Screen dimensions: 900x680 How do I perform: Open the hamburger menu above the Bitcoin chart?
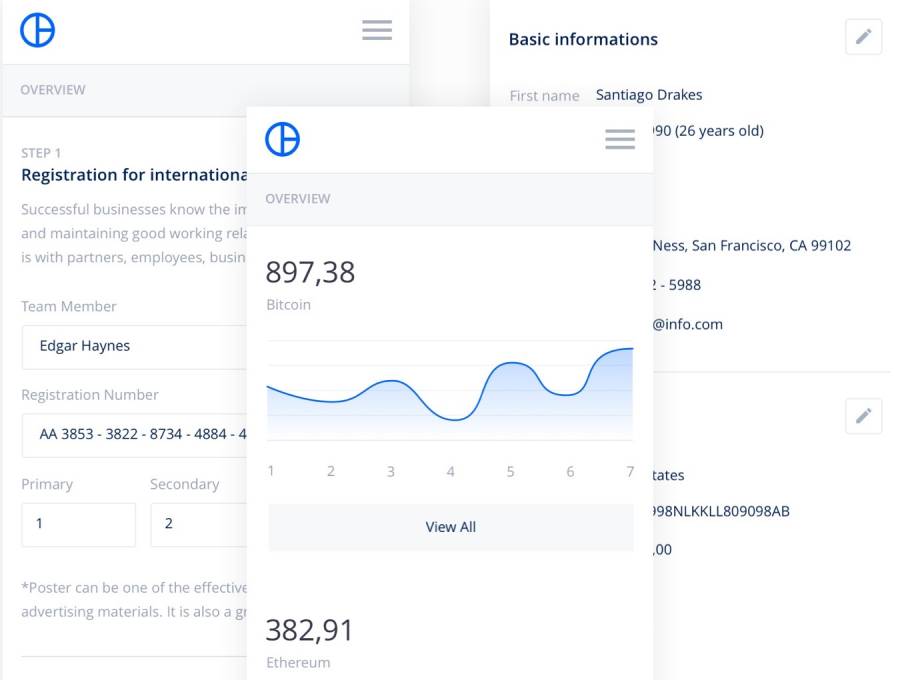pos(620,140)
